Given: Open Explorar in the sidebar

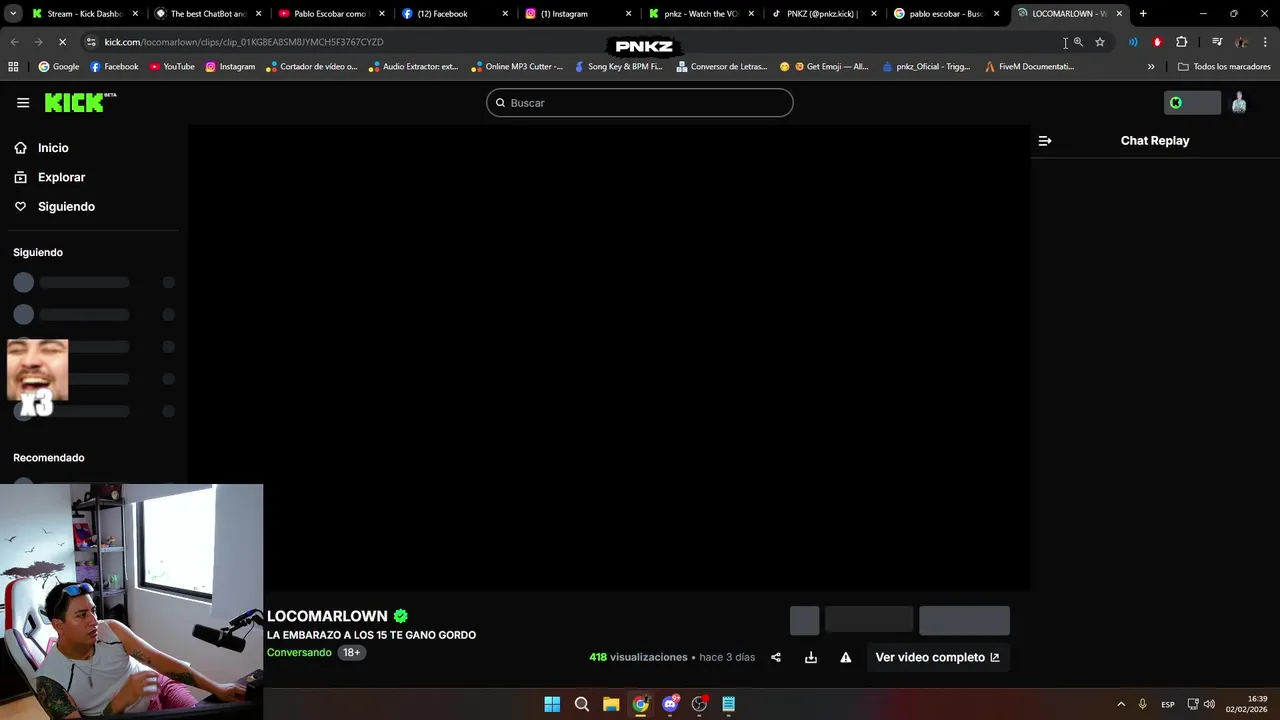Looking at the screenshot, I should pos(61,177).
